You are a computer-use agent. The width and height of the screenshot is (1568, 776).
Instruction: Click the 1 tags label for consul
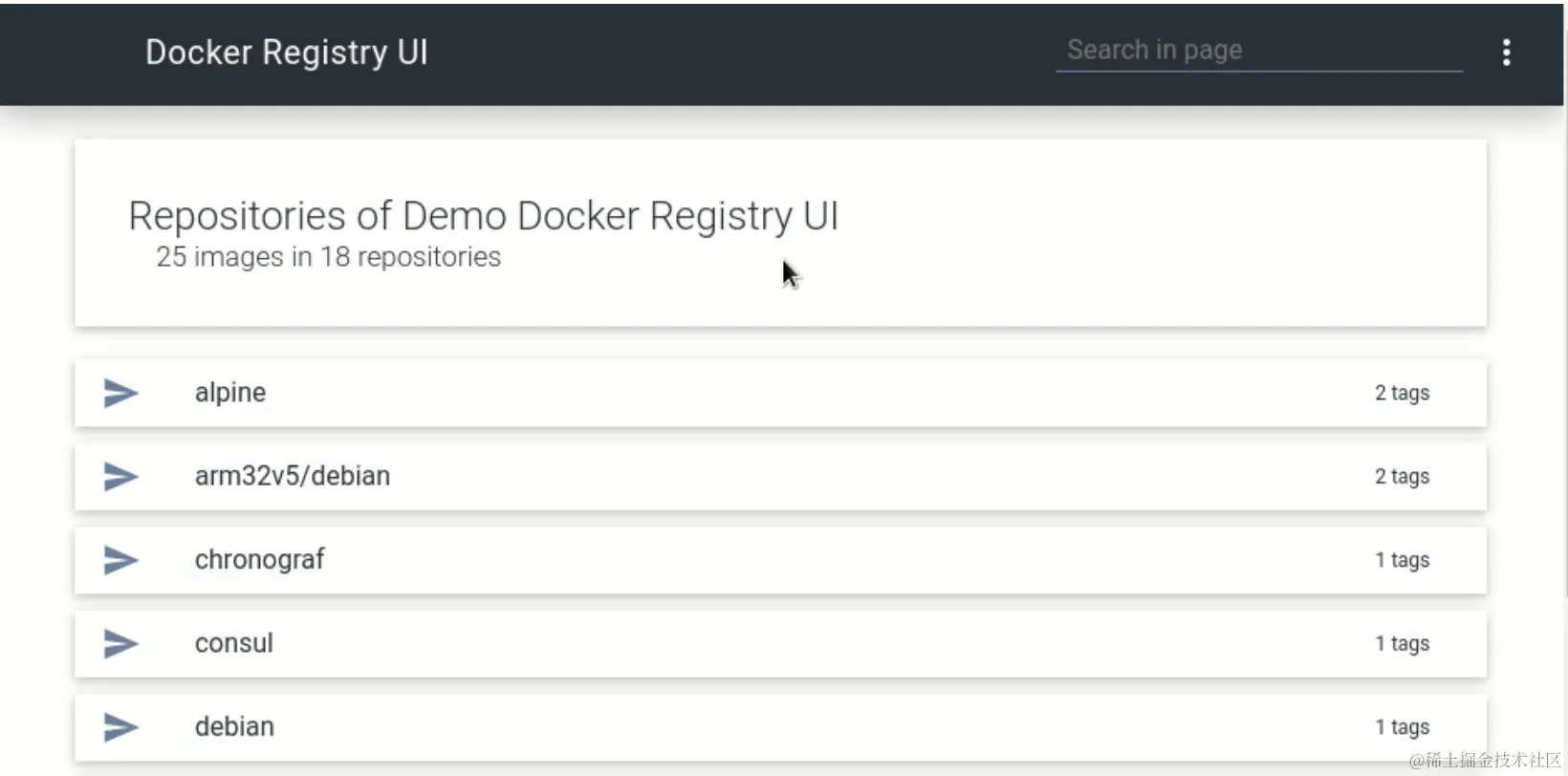tap(1402, 643)
